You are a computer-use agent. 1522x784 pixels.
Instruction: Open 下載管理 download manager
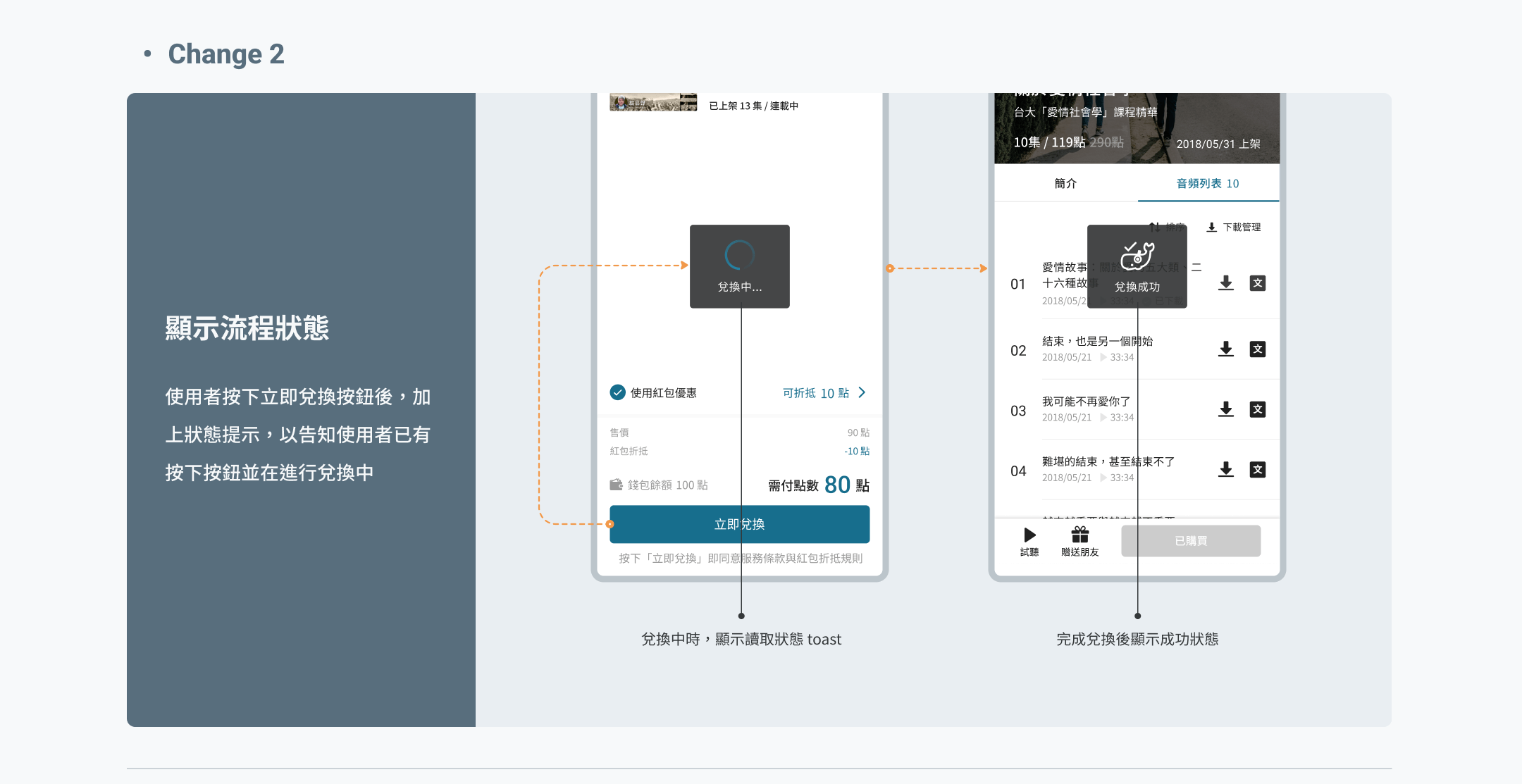(1234, 227)
